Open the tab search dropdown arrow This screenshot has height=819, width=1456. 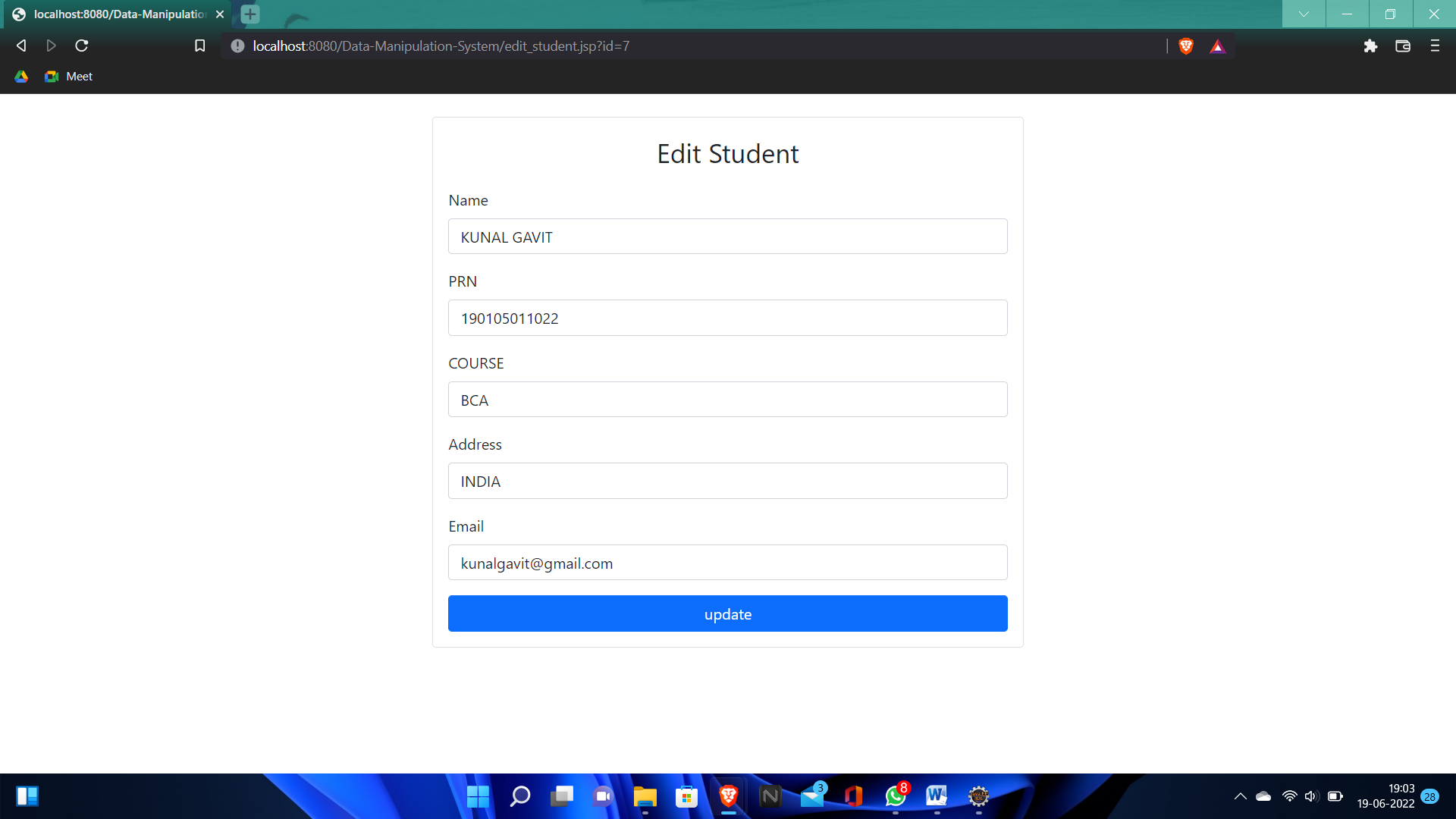pos(1304,14)
